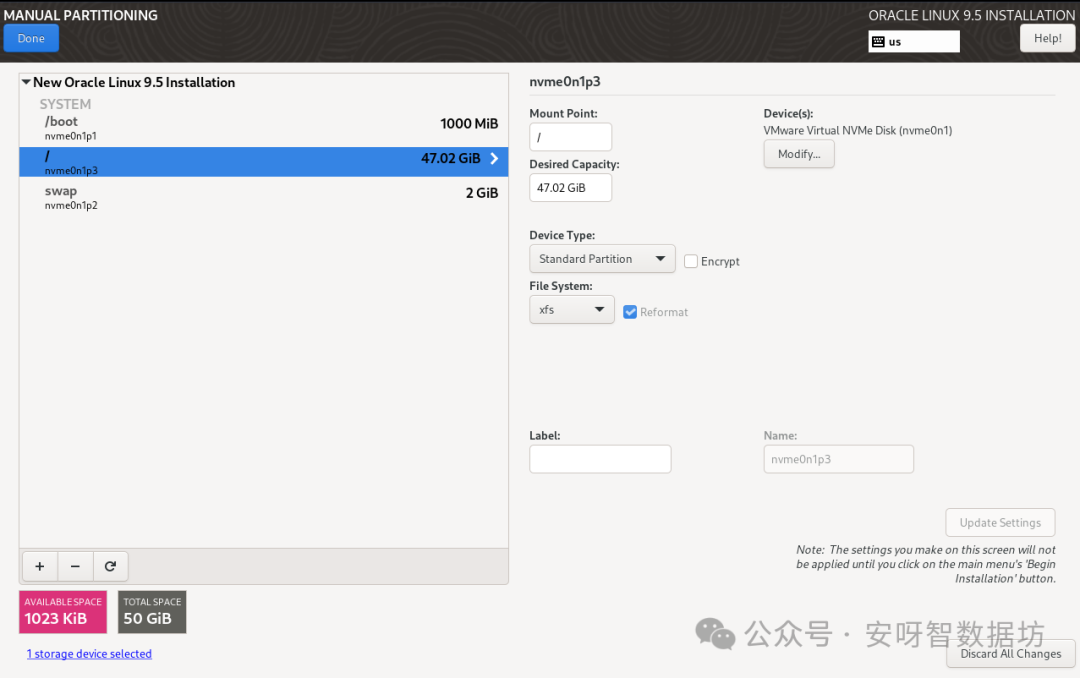Click the remove mount point minus icon
Screen dimensions: 1080x678
pyautogui.click(x=75, y=566)
